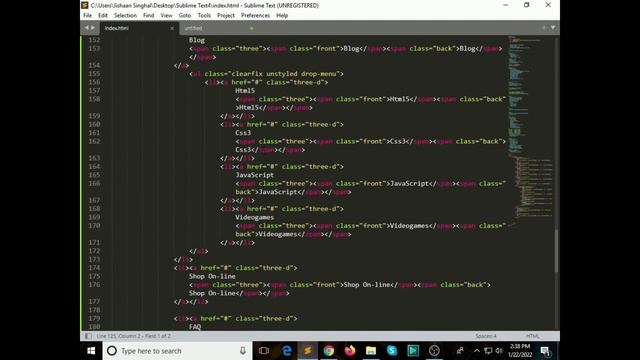Click the Line 125, Column 2 status text
The image size is (640, 360).
click(133, 336)
